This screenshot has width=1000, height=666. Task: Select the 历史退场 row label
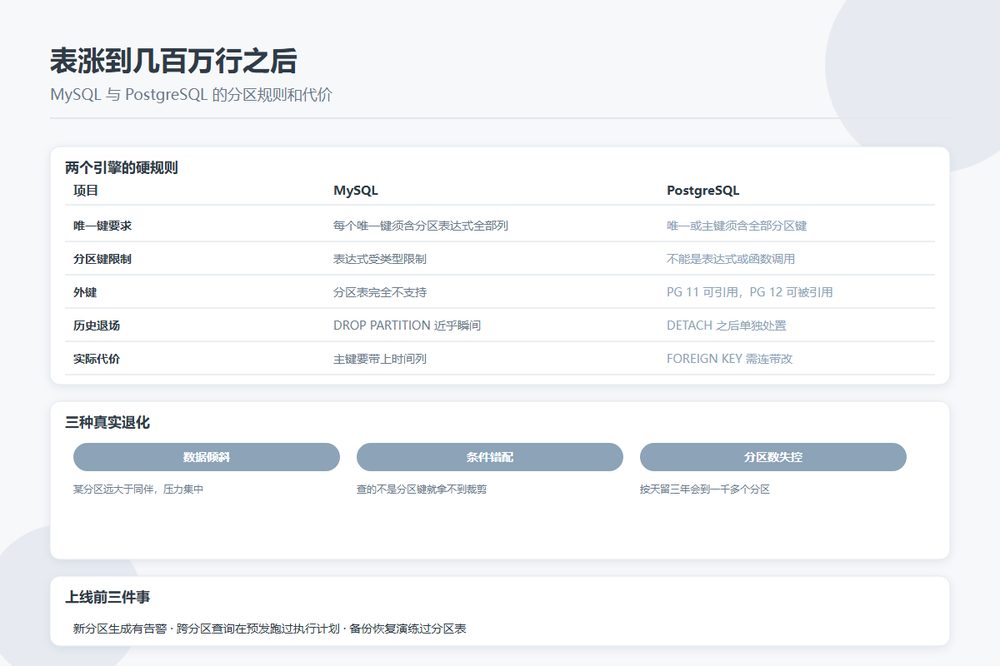96,325
